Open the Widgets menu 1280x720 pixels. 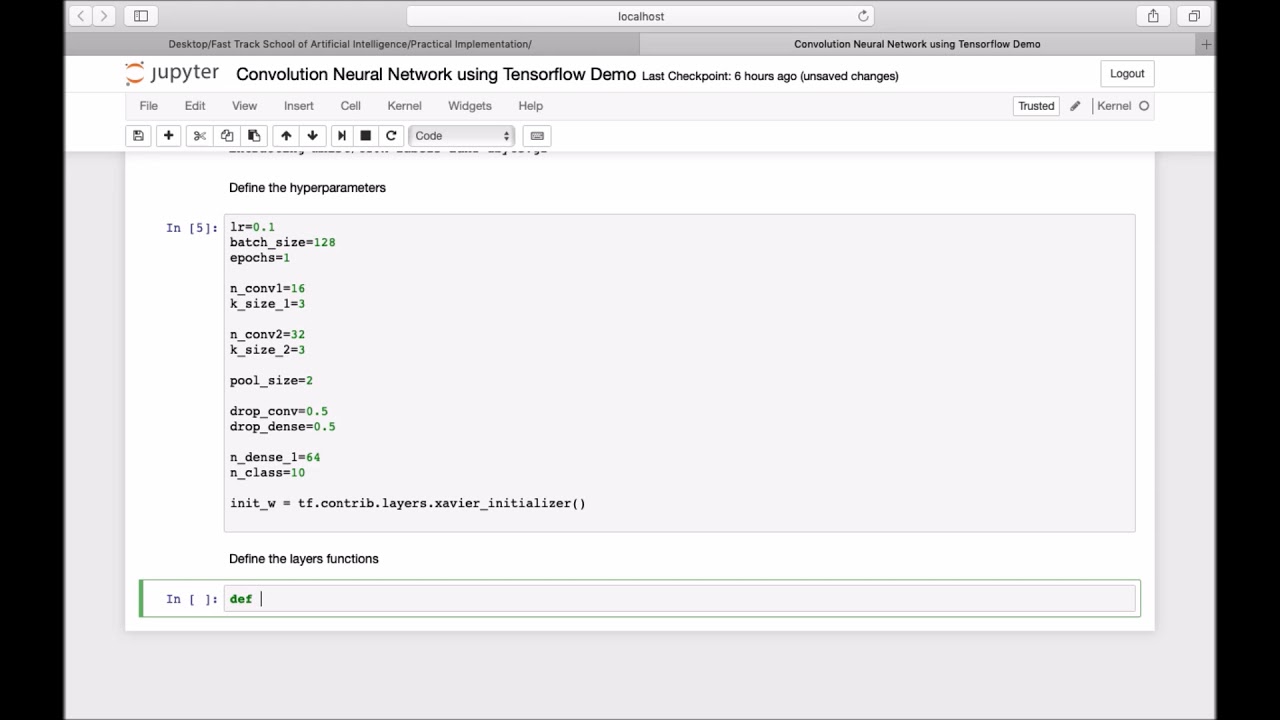coord(469,106)
